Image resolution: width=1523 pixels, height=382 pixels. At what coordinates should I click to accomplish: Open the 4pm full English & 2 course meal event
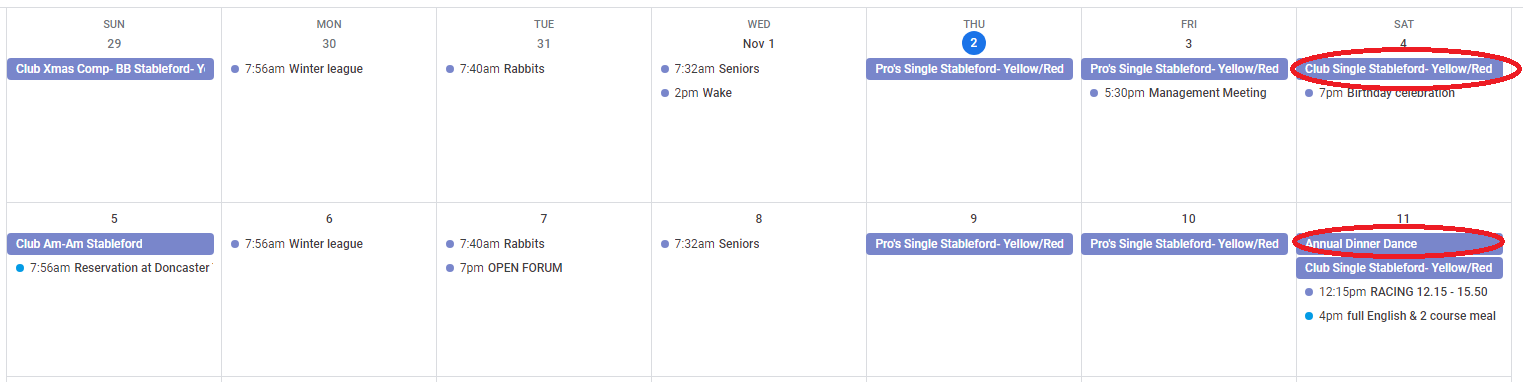[x=1401, y=316]
